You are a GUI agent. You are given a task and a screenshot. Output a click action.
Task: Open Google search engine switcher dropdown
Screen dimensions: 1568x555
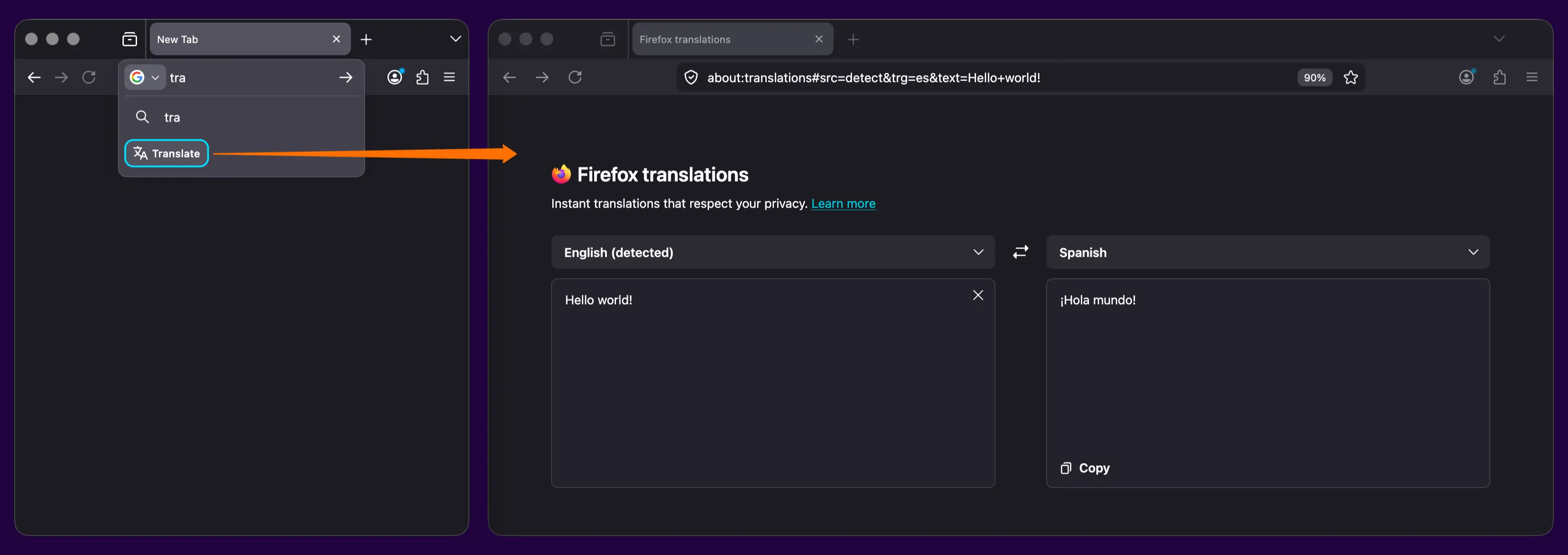[145, 77]
